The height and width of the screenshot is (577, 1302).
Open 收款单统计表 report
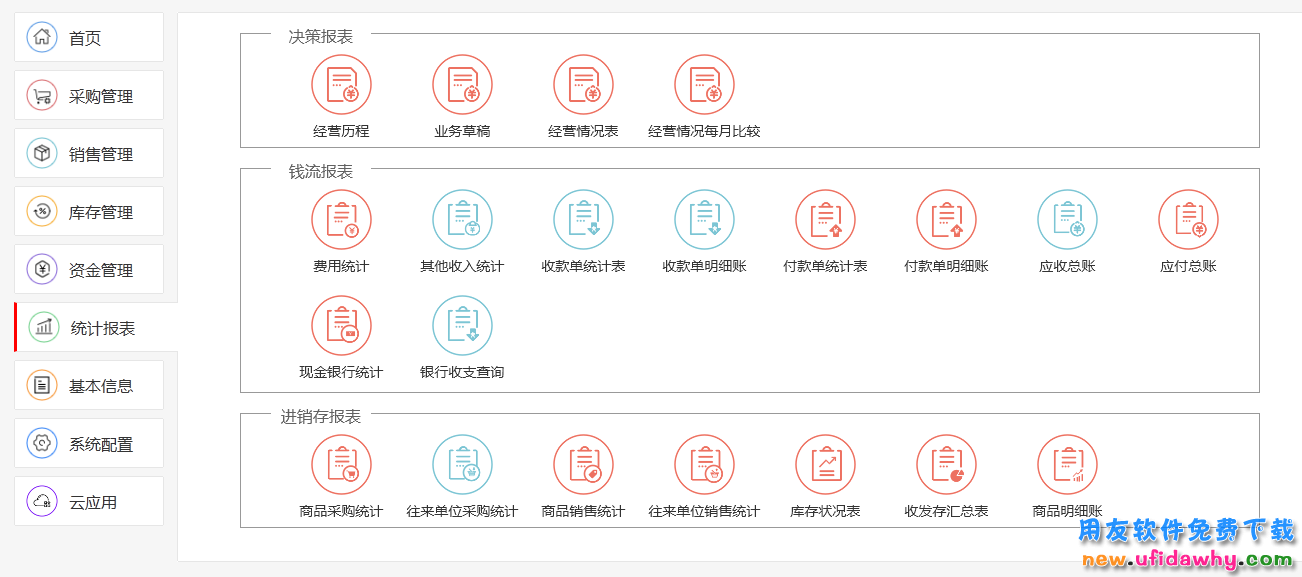pos(583,220)
